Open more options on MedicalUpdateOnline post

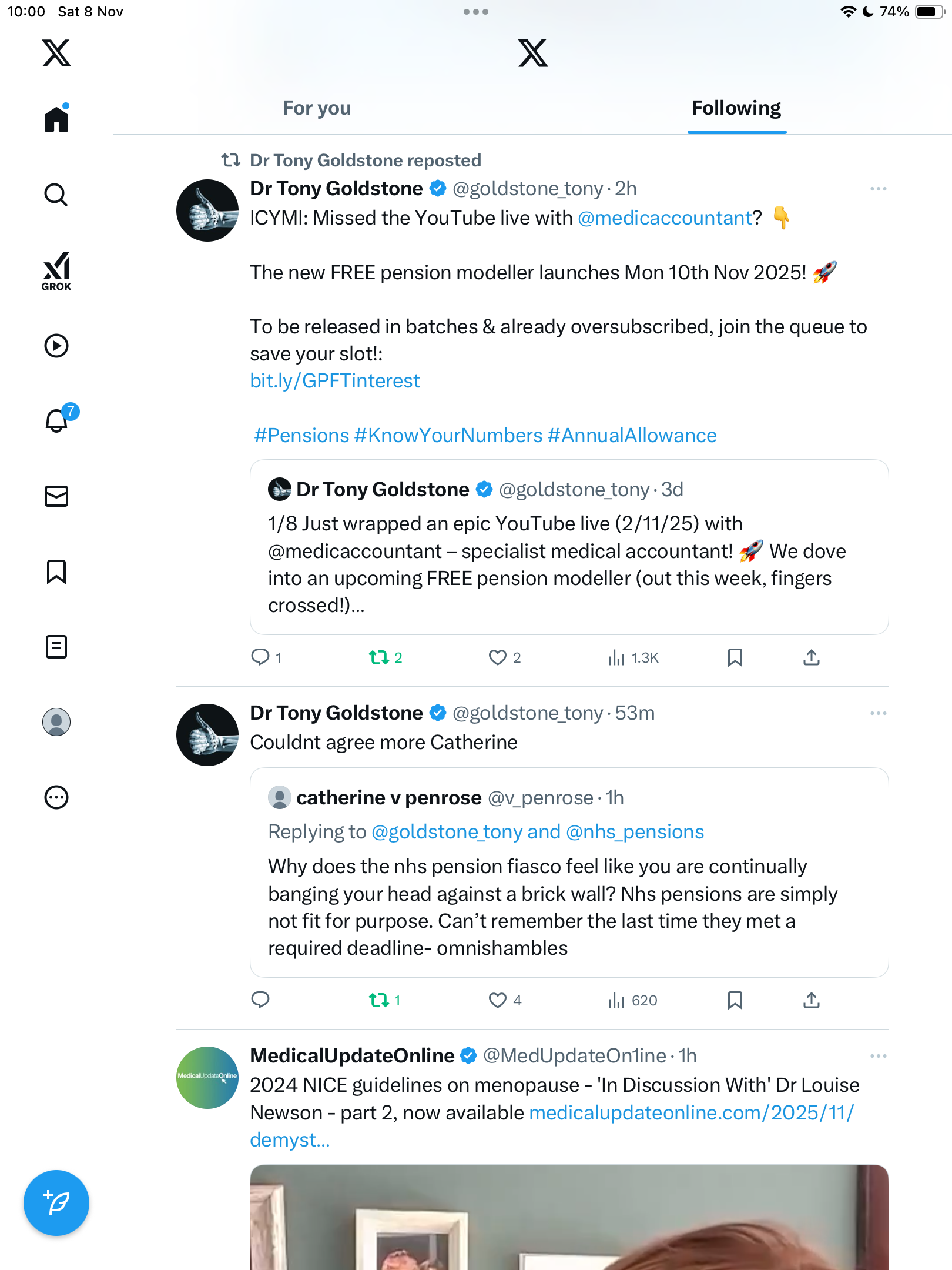point(878,1056)
